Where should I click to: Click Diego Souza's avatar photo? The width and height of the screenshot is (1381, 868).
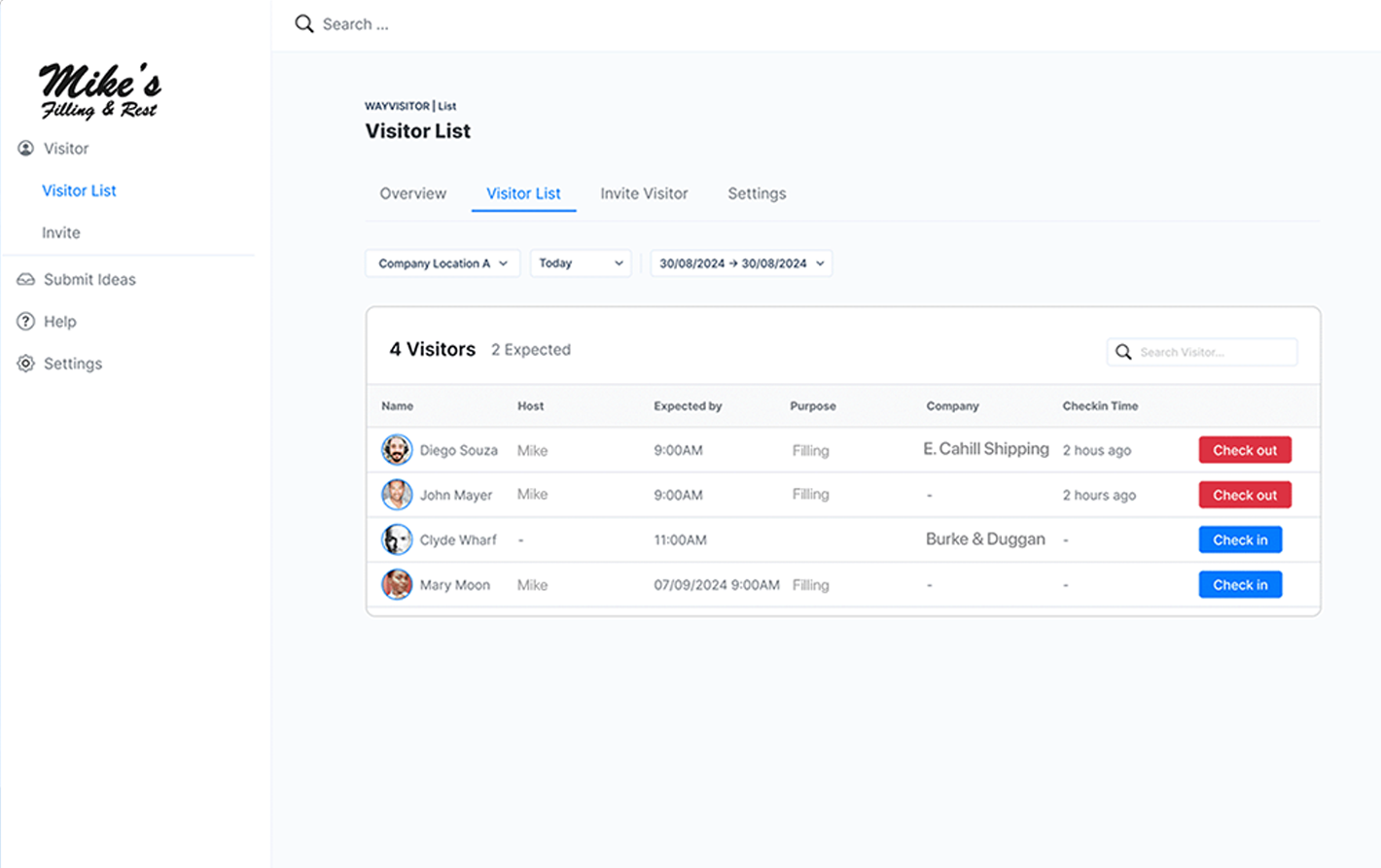[397, 450]
